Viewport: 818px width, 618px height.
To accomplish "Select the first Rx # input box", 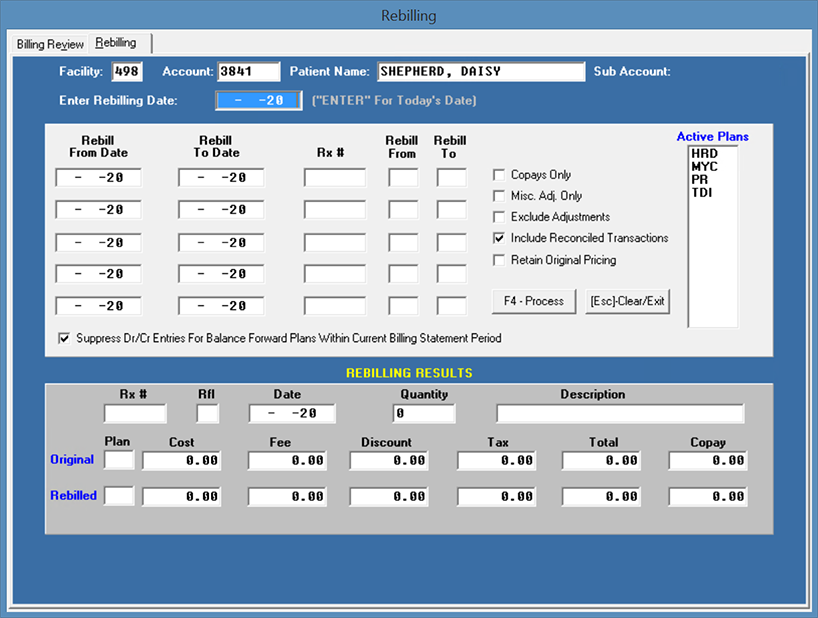I will point(335,178).
